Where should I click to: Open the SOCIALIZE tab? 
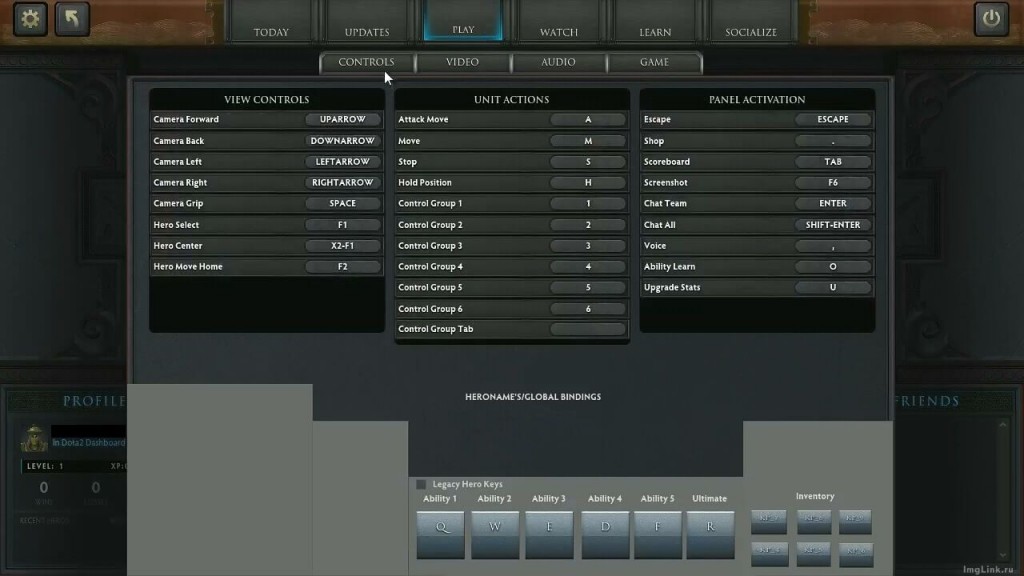pos(751,22)
